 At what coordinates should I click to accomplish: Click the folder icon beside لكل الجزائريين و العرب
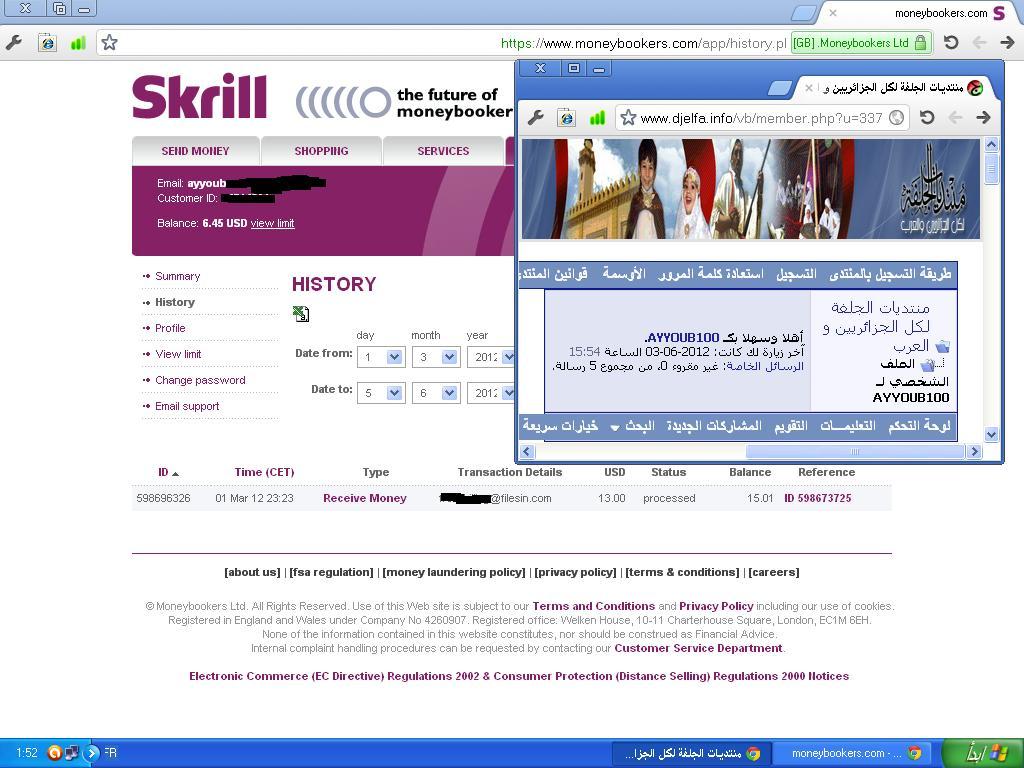pyautogui.click(x=942, y=346)
